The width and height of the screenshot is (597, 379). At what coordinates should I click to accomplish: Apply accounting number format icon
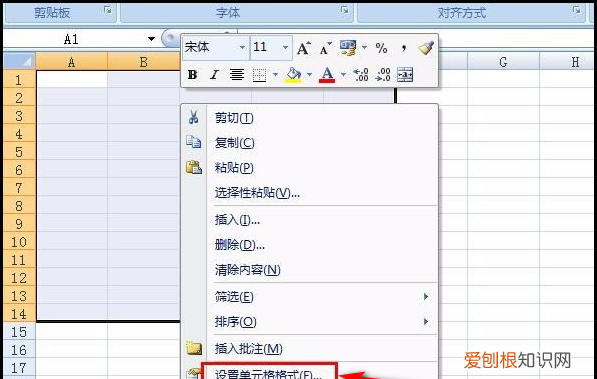[x=348, y=48]
